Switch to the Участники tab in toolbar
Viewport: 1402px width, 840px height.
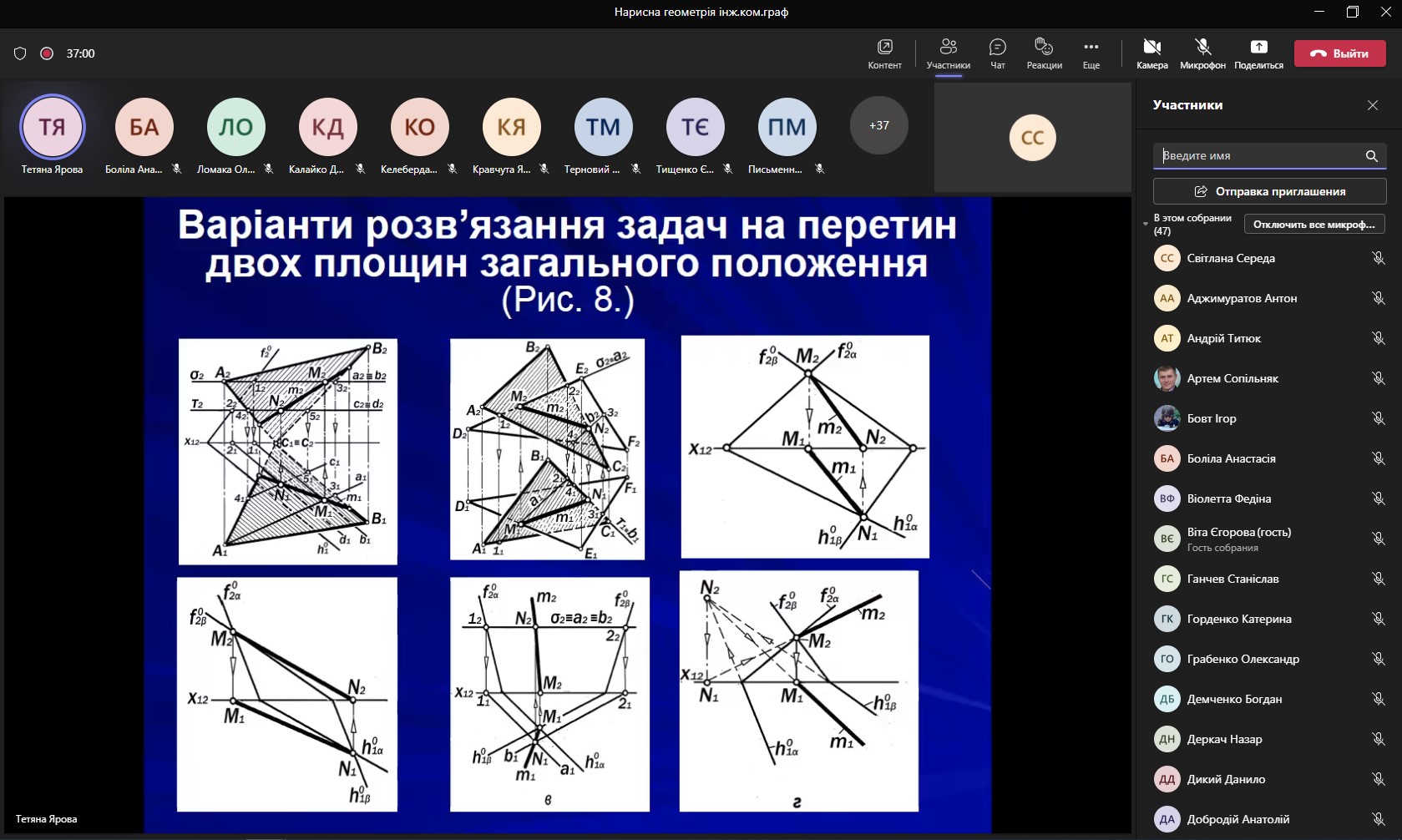(x=948, y=53)
